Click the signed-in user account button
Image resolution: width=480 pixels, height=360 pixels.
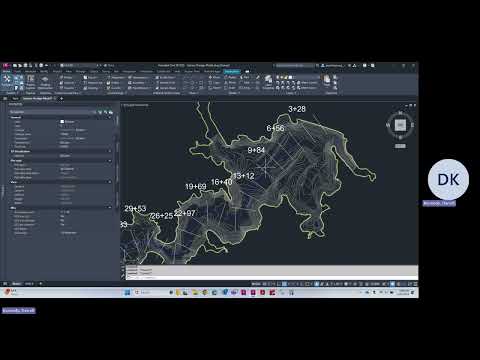point(332,66)
